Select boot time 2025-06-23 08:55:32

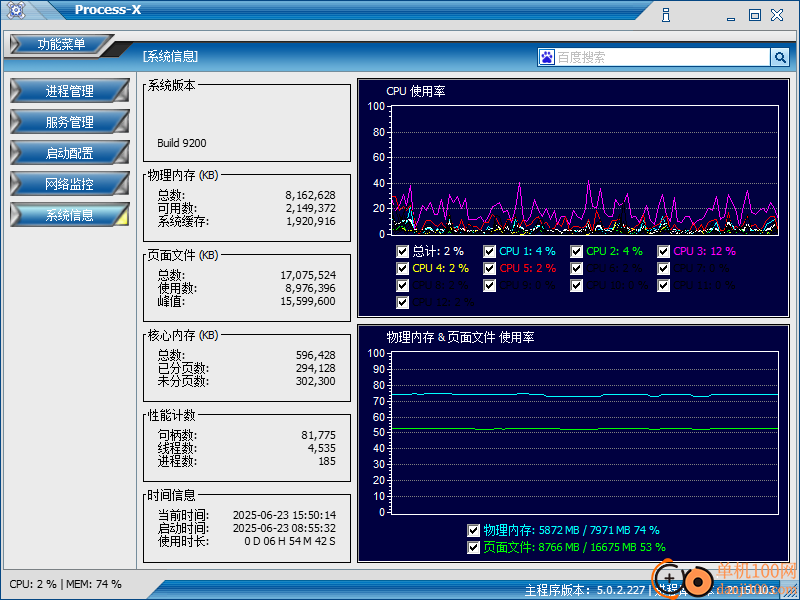tap(285, 528)
